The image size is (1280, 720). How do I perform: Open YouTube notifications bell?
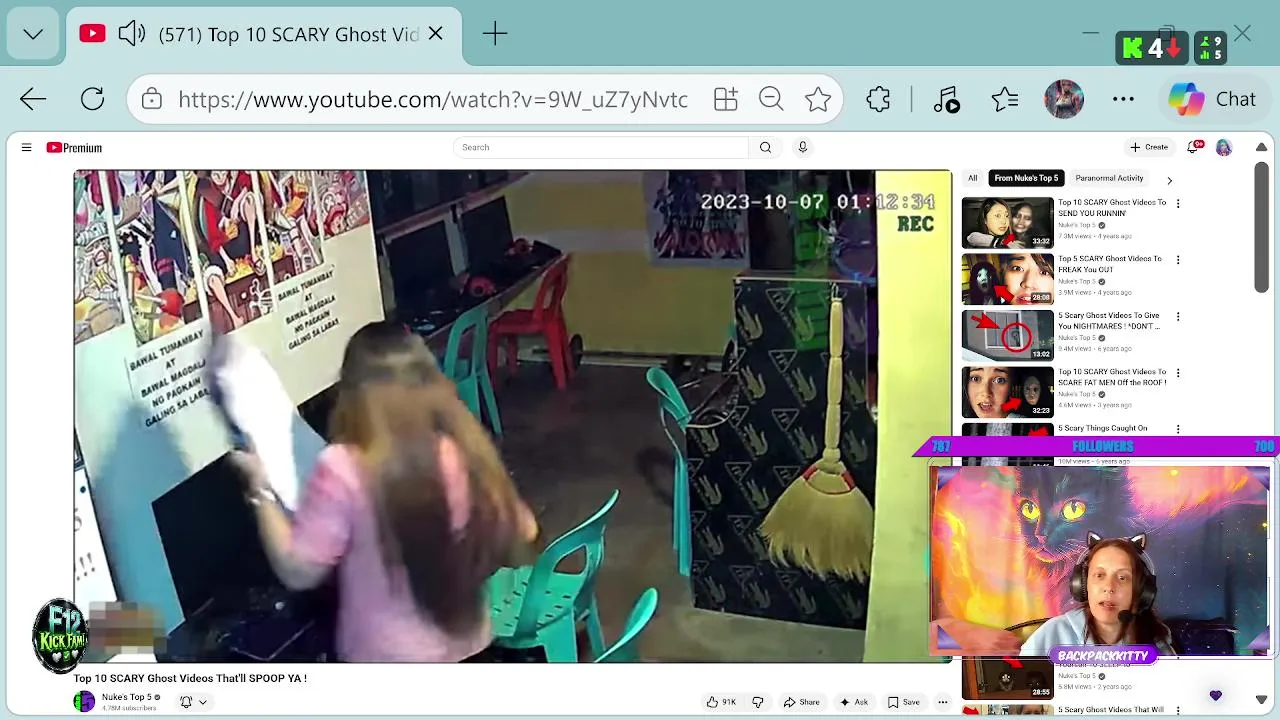click(x=1194, y=147)
